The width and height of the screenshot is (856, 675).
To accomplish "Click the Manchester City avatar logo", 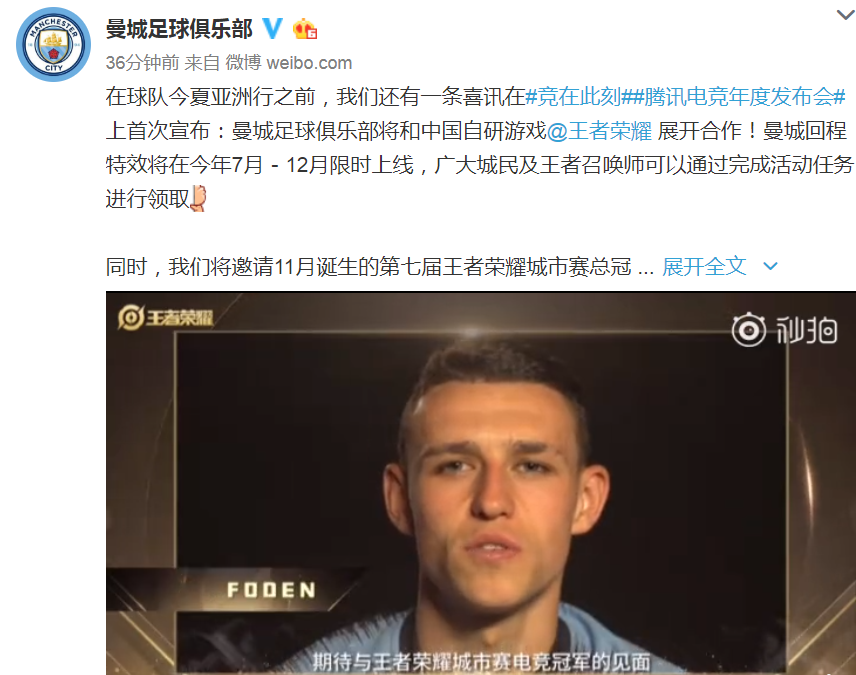I will coord(54,45).
